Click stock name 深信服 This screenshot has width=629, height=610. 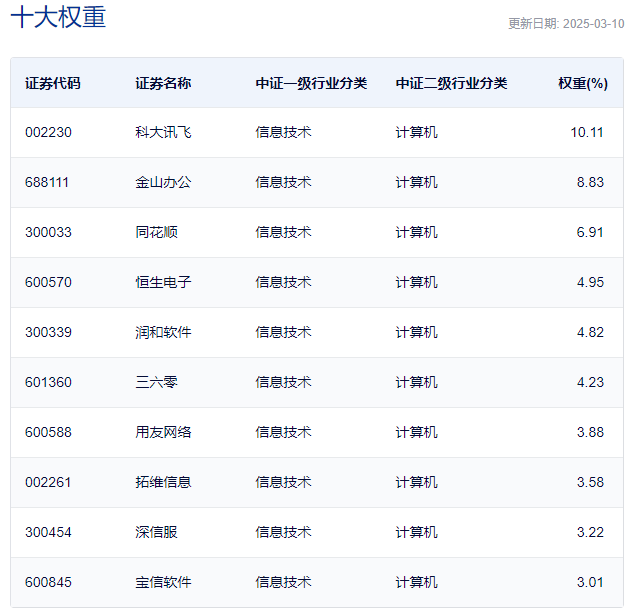pos(156,533)
